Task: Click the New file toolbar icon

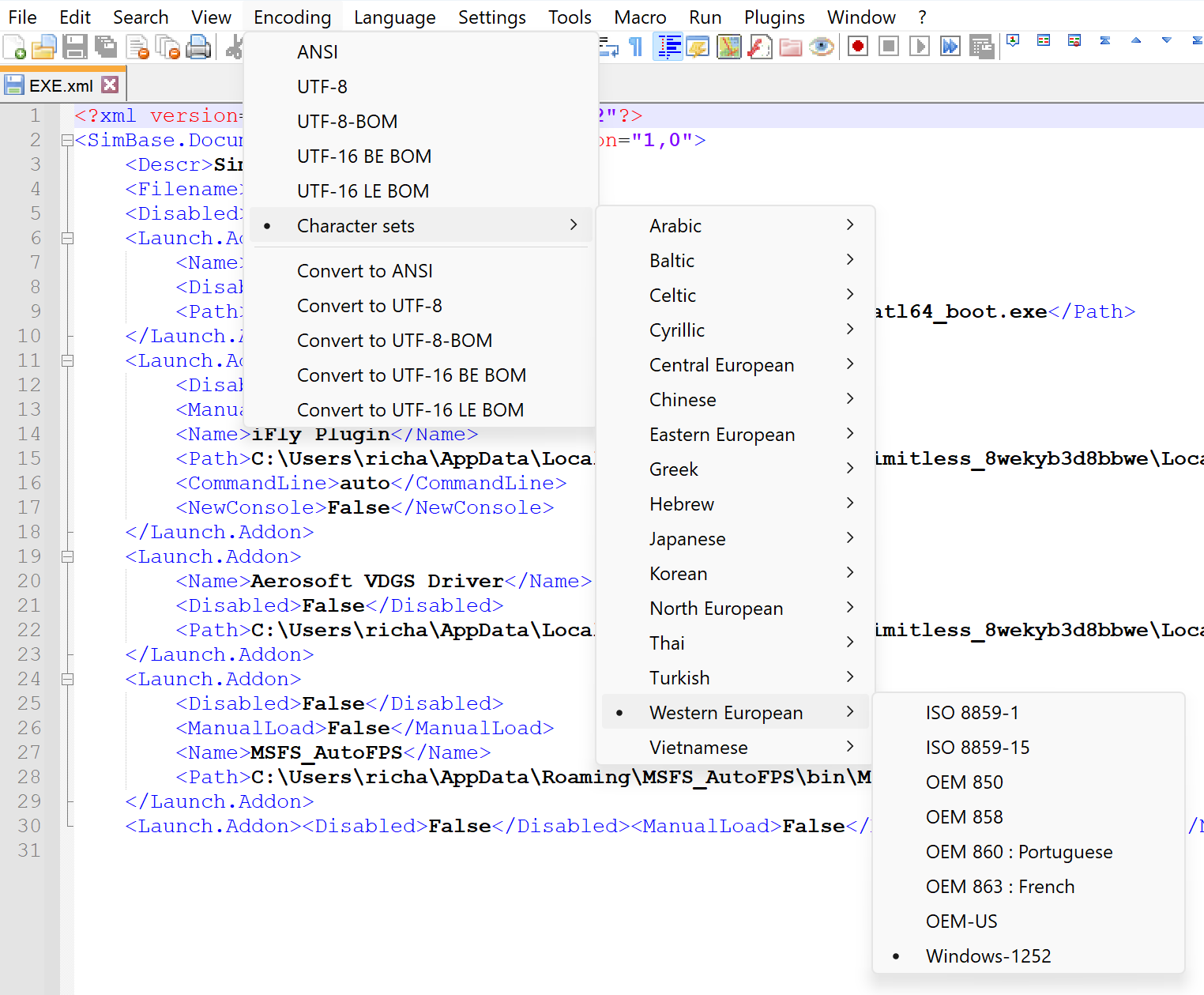Action: pos(14,47)
